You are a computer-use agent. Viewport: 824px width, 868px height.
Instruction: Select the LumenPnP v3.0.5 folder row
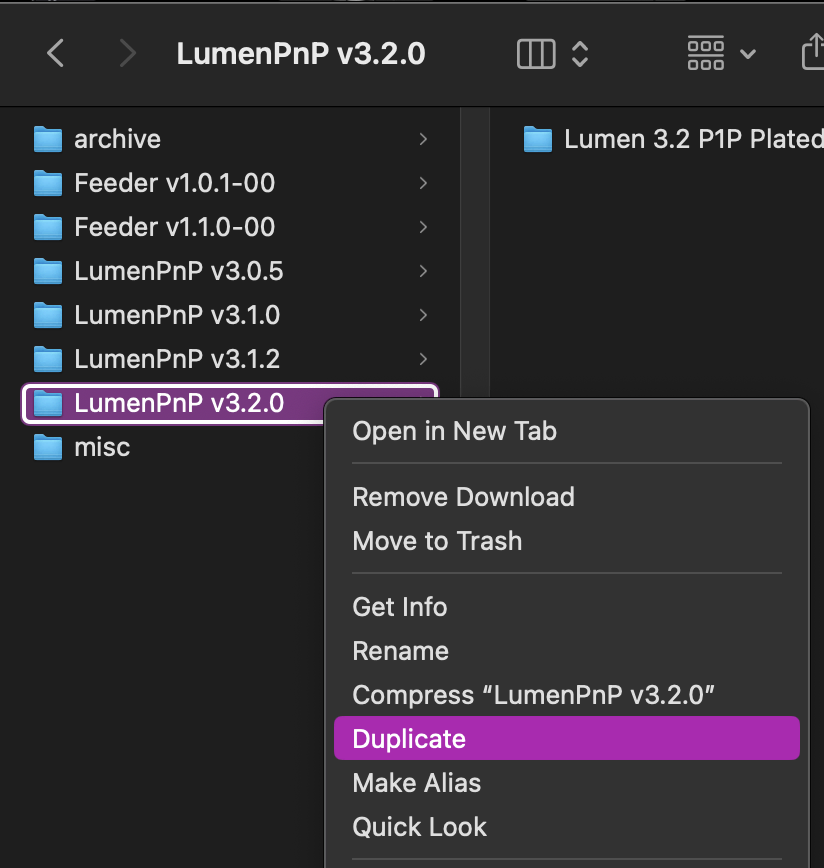click(178, 271)
